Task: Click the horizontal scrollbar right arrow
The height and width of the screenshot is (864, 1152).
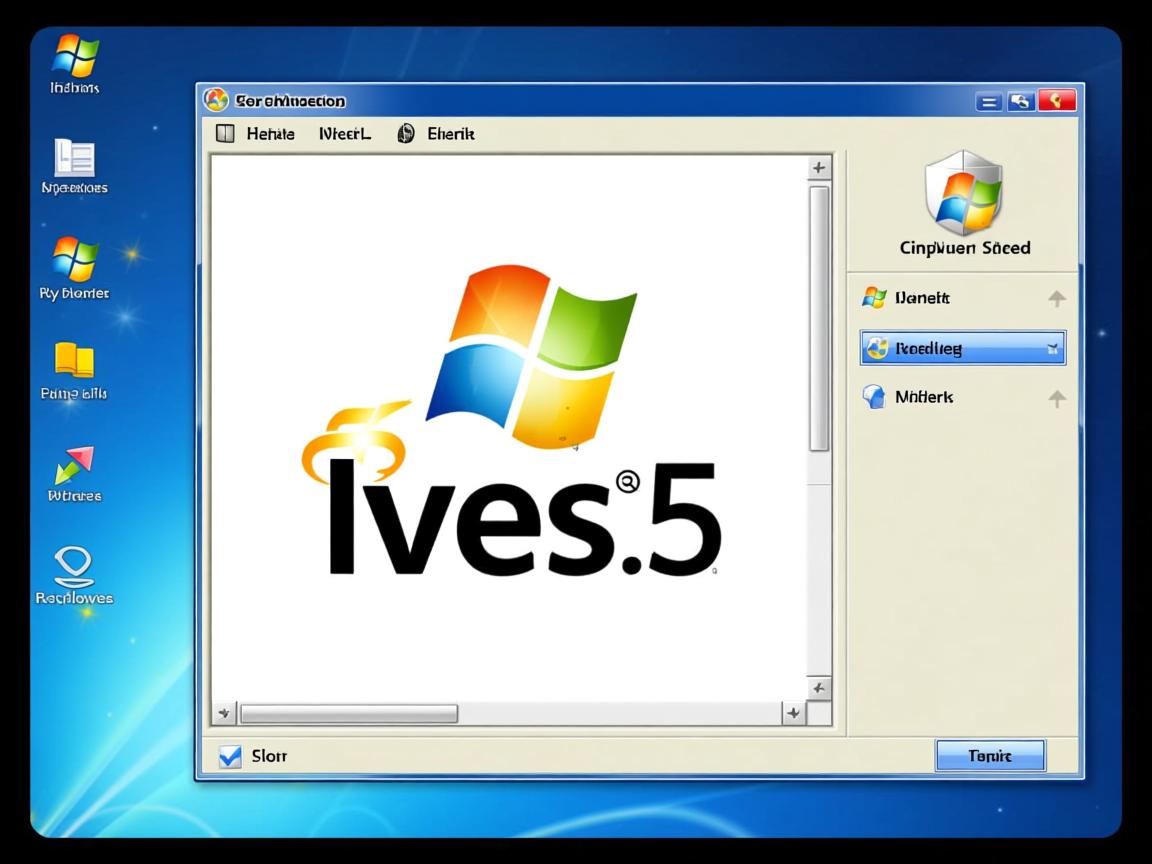Action: [793, 713]
